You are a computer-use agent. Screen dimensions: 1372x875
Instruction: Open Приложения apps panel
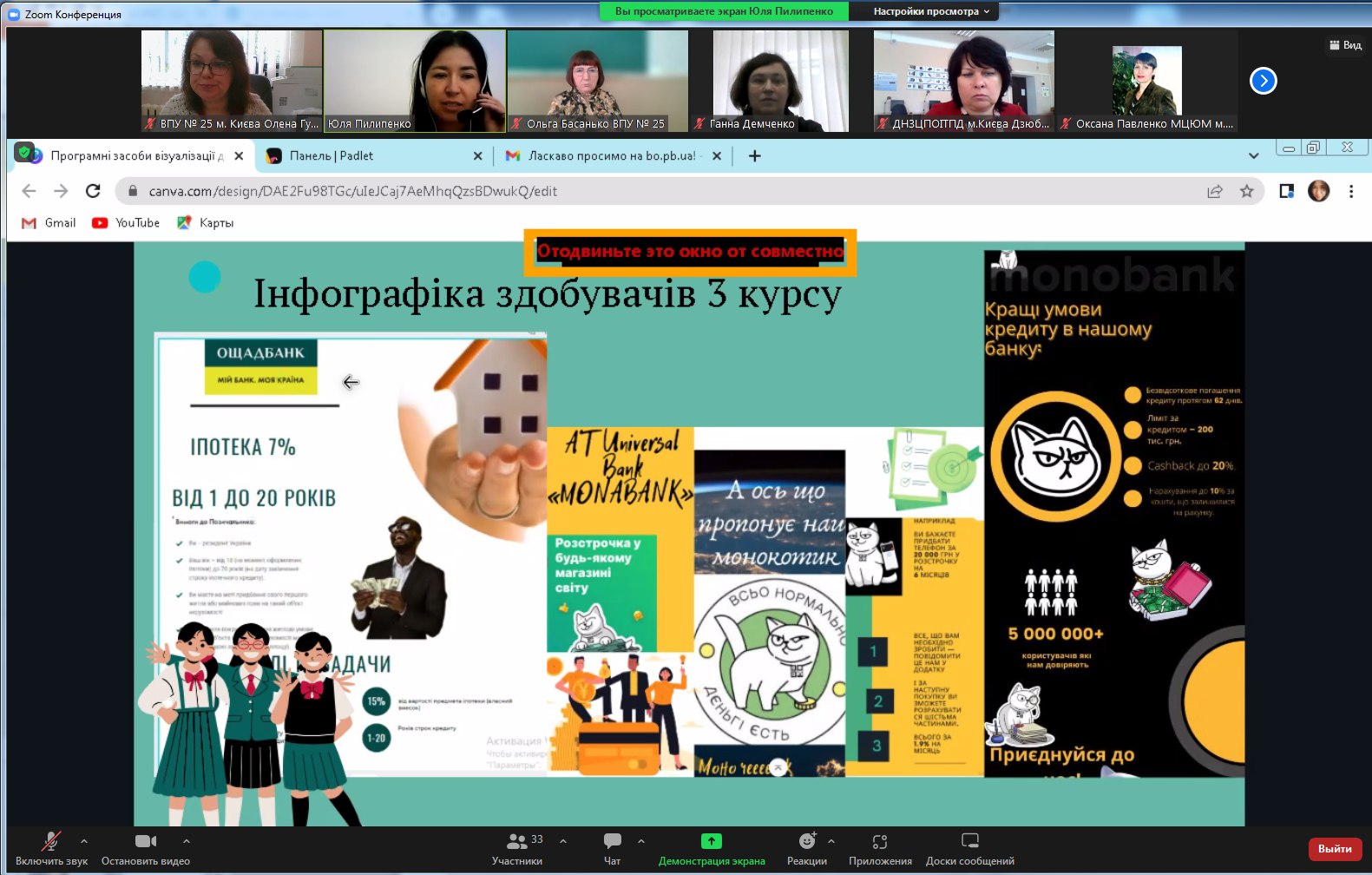click(x=880, y=848)
